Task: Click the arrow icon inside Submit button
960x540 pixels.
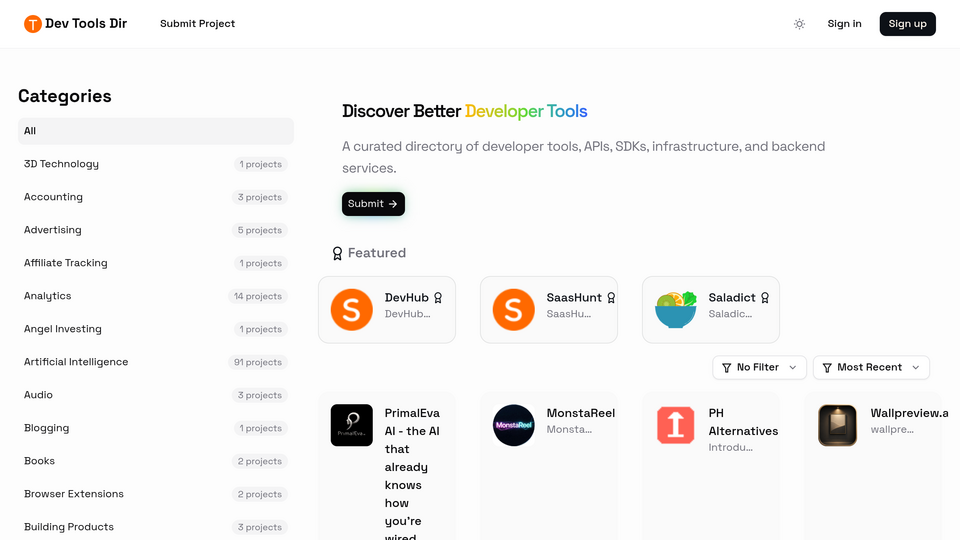Action: click(393, 204)
